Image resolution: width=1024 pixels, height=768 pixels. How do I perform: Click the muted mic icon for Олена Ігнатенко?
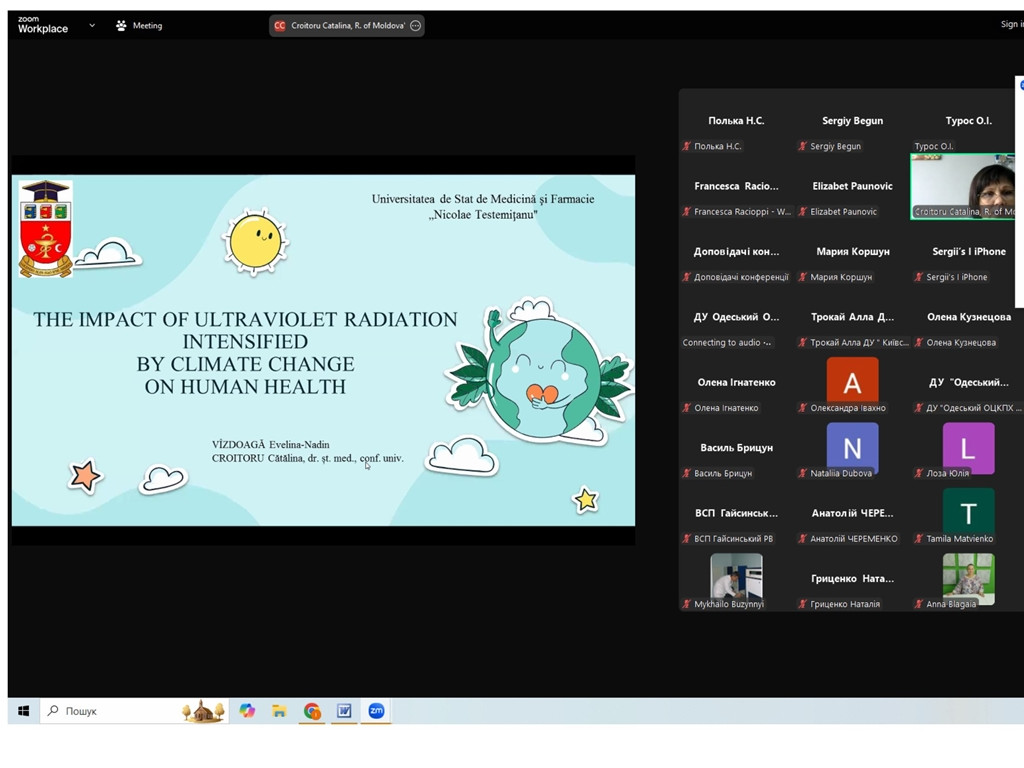tap(686, 408)
